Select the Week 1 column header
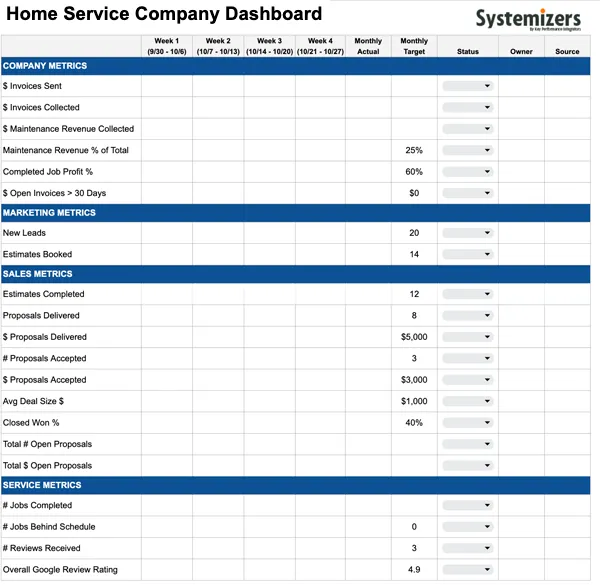600x585 pixels. [x=167, y=46]
